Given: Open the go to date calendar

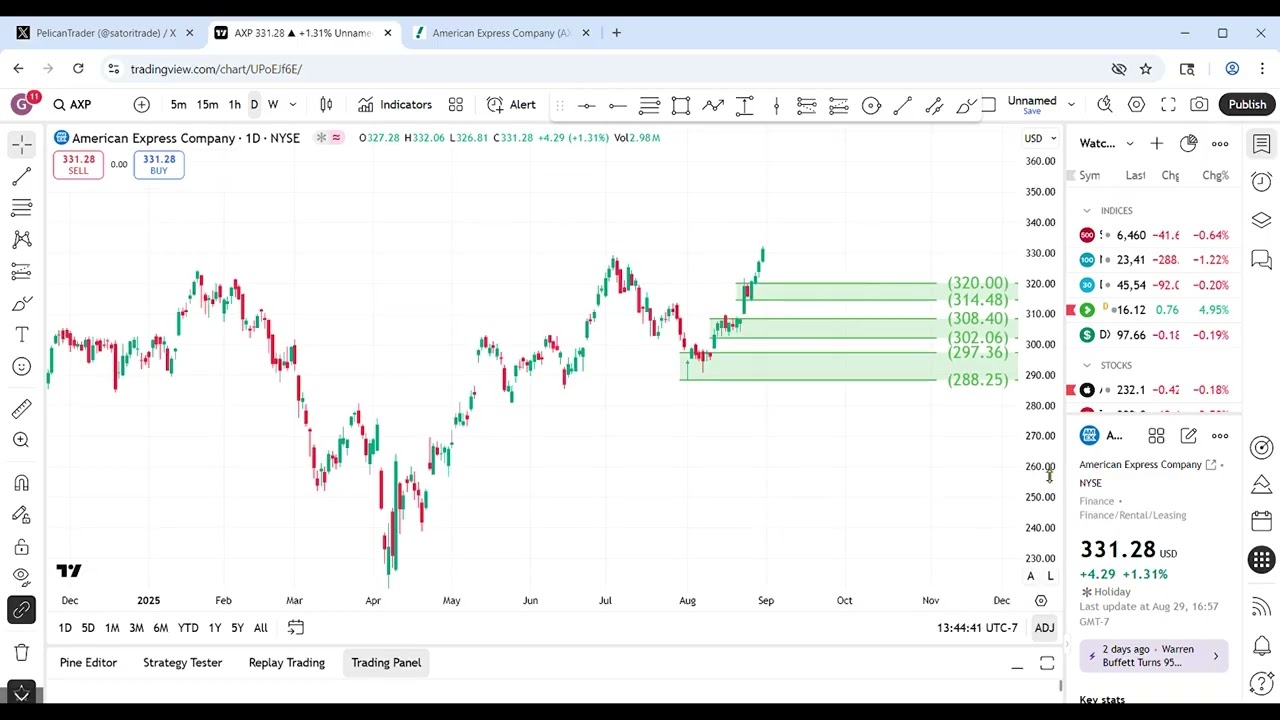Looking at the screenshot, I should [x=296, y=628].
